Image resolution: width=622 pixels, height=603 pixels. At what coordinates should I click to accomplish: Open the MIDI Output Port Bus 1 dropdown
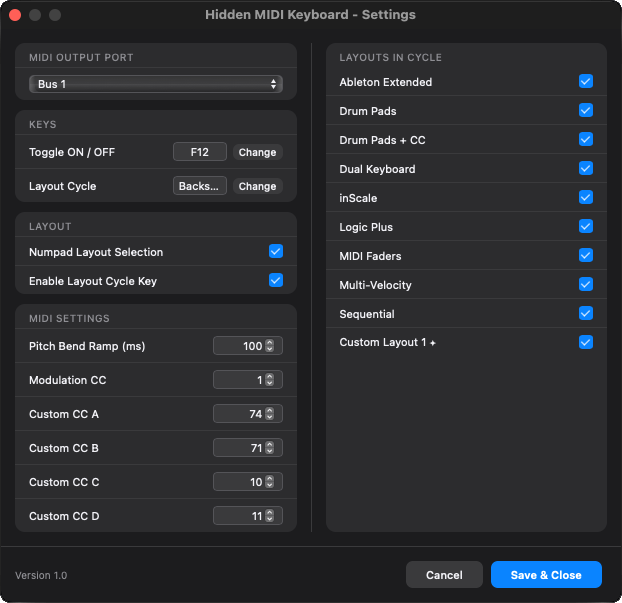tap(156, 84)
